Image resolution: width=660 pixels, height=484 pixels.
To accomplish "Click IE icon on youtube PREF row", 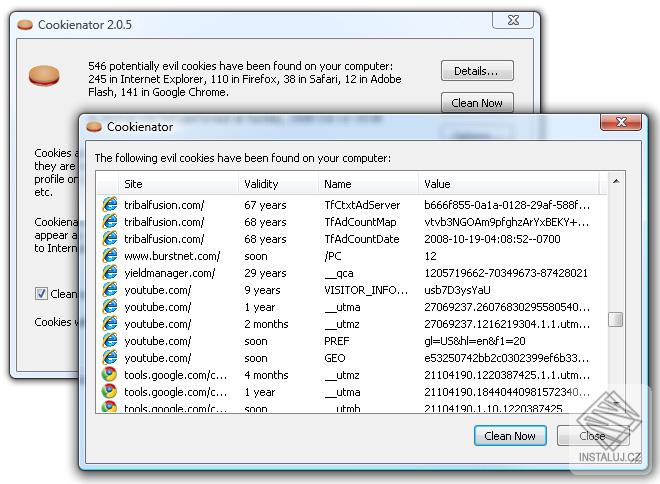I will 110,341.
